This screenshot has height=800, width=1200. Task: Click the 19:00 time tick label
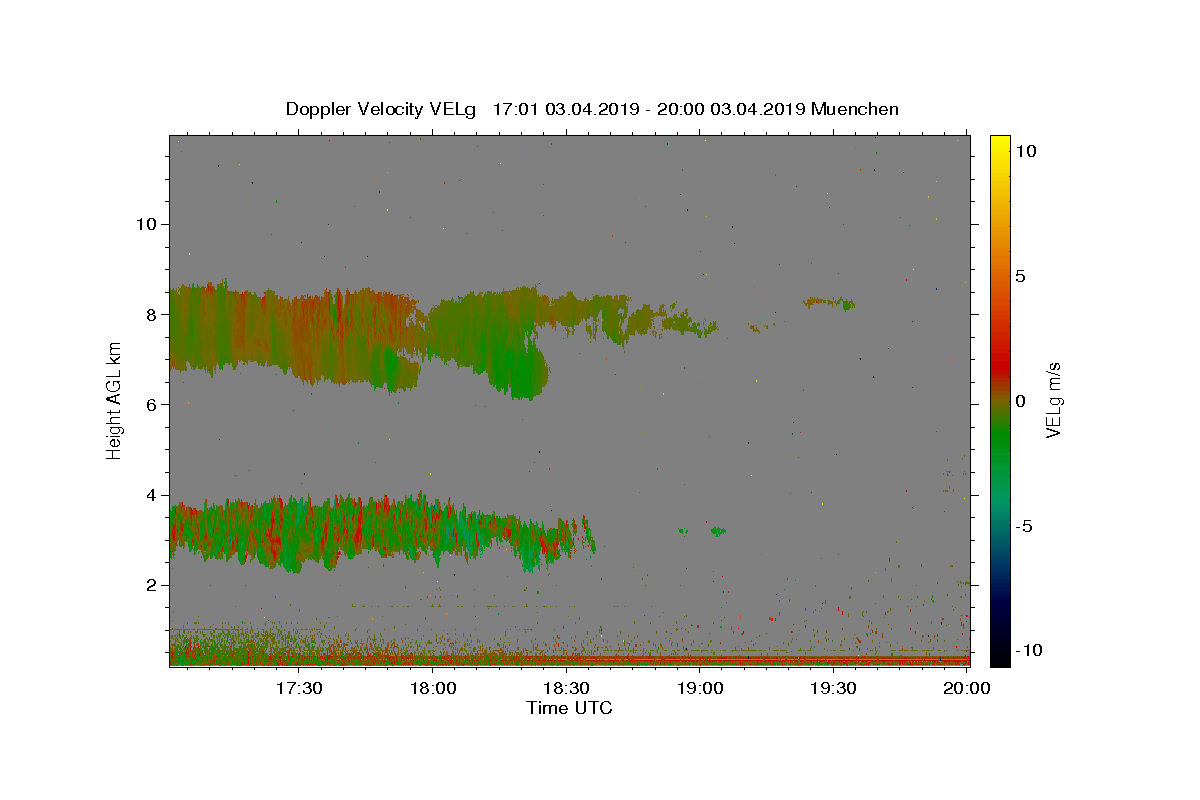coord(700,688)
